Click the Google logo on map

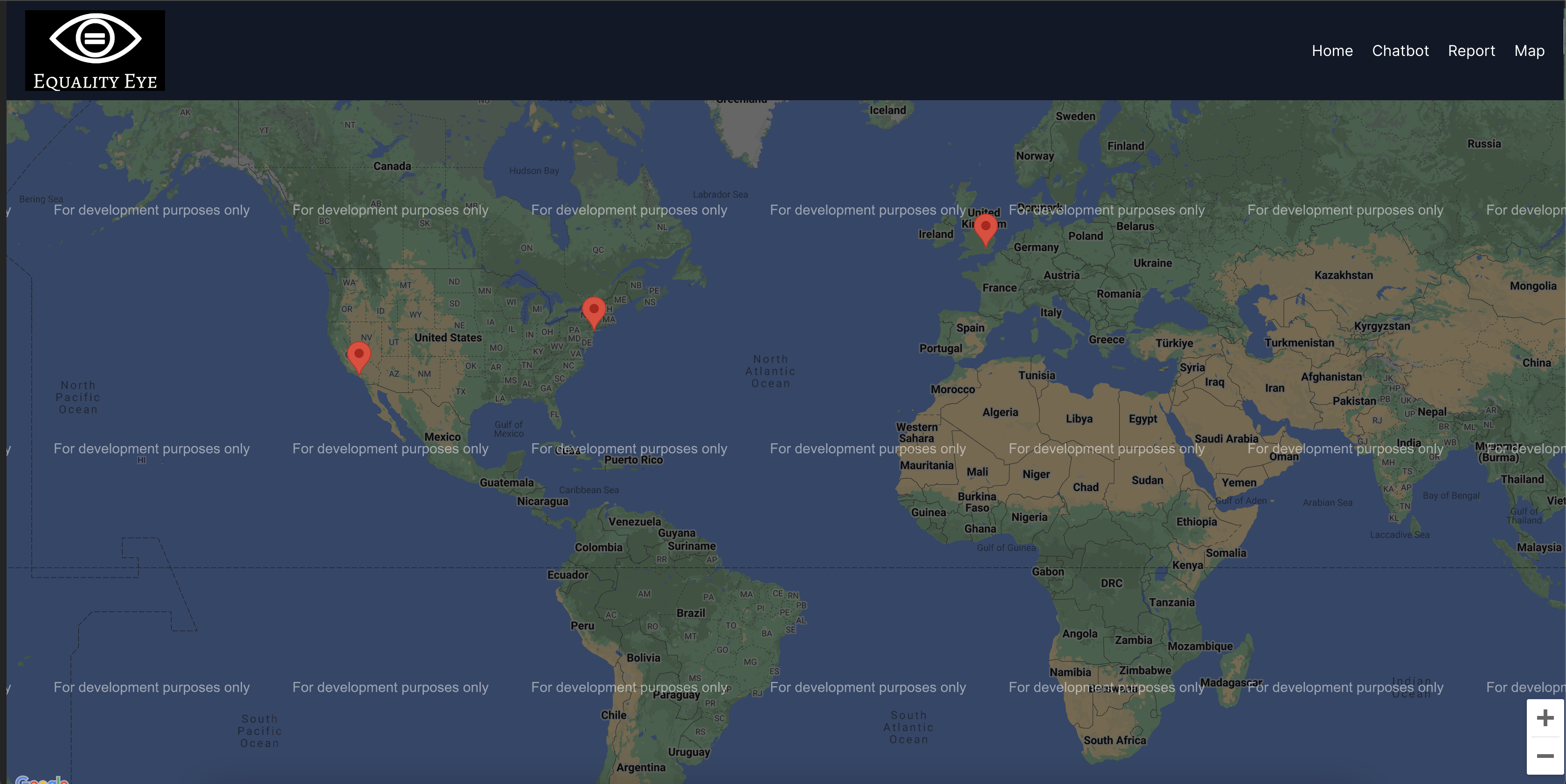pyautogui.click(x=42, y=779)
